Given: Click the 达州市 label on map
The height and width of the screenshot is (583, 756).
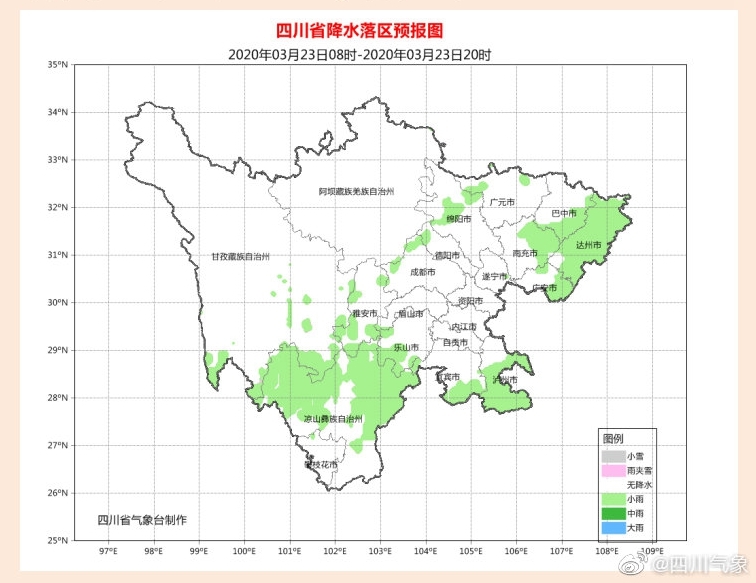Looking at the screenshot, I should pyautogui.click(x=588, y=245).
